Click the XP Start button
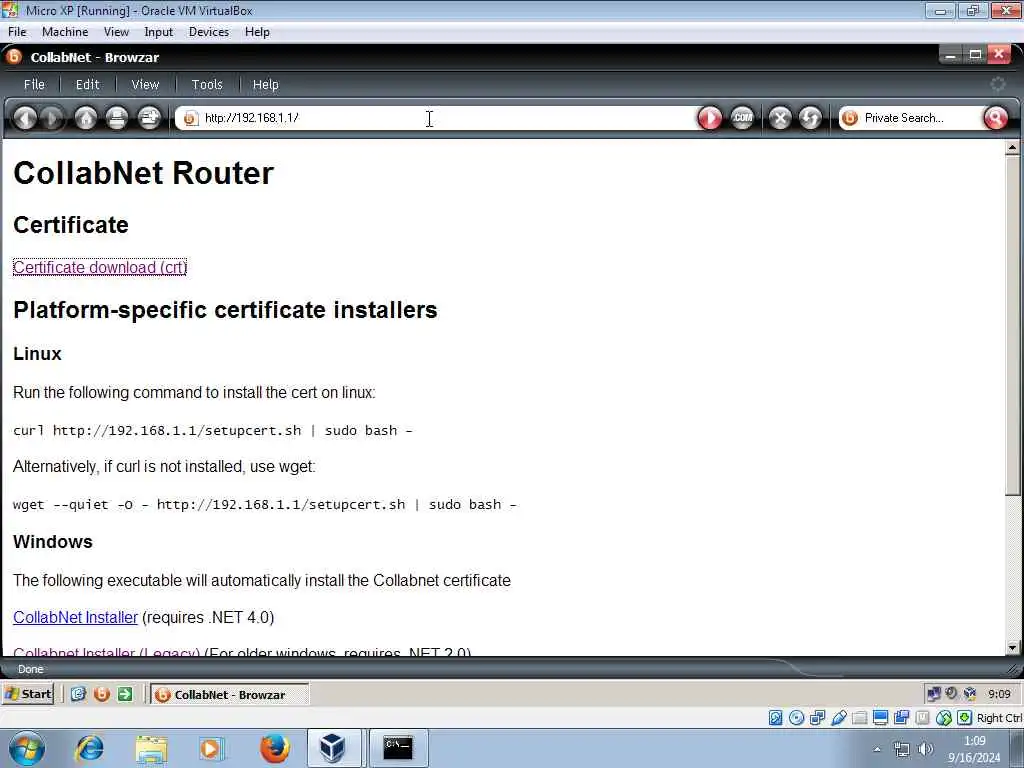1024x768 pixels. [x=27, y=694]
